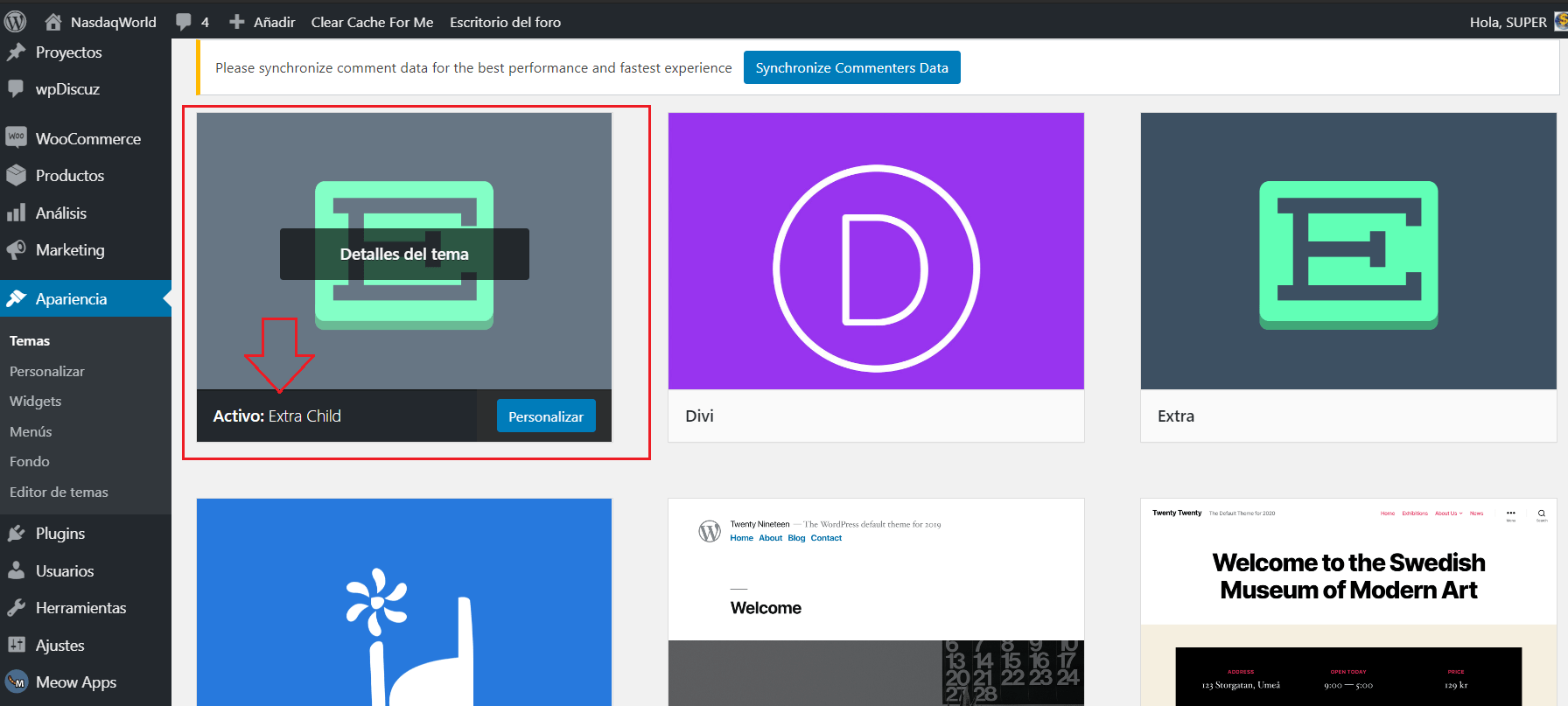Select the Extra theme thumbnail
This screenshot has width=1568, height=706.
tap(1348, 251)
